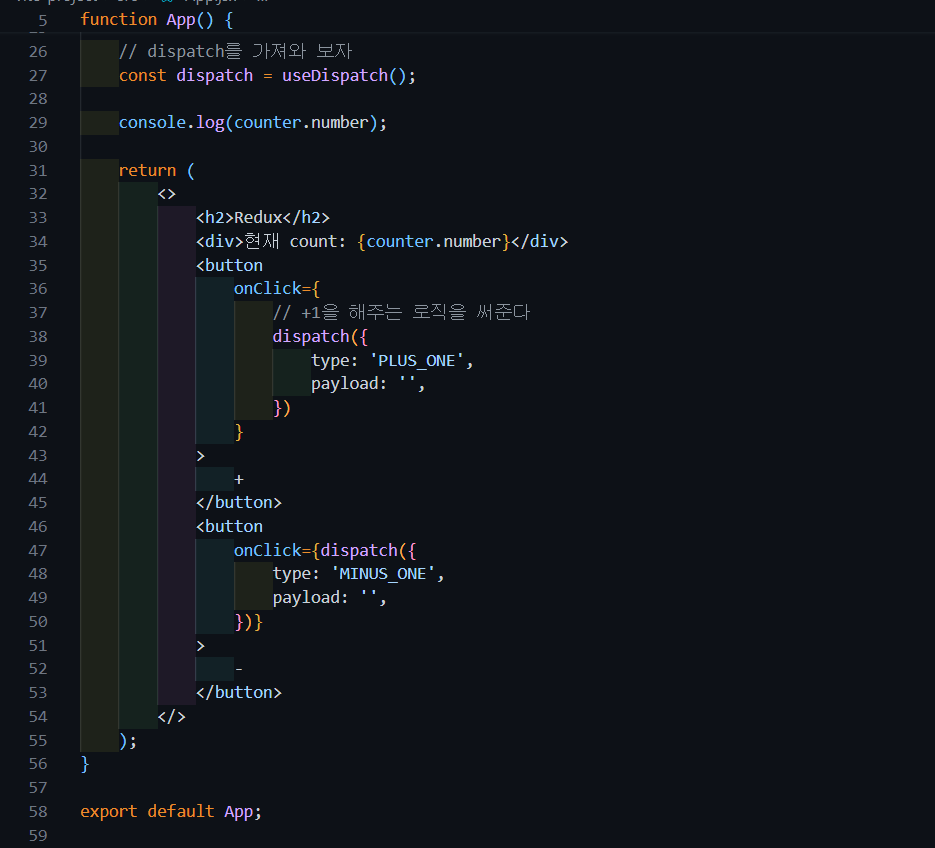Click the '</button>' closing tag on line 45
The height and width of the screenshot is (848, 935).
tap(239, 503)
